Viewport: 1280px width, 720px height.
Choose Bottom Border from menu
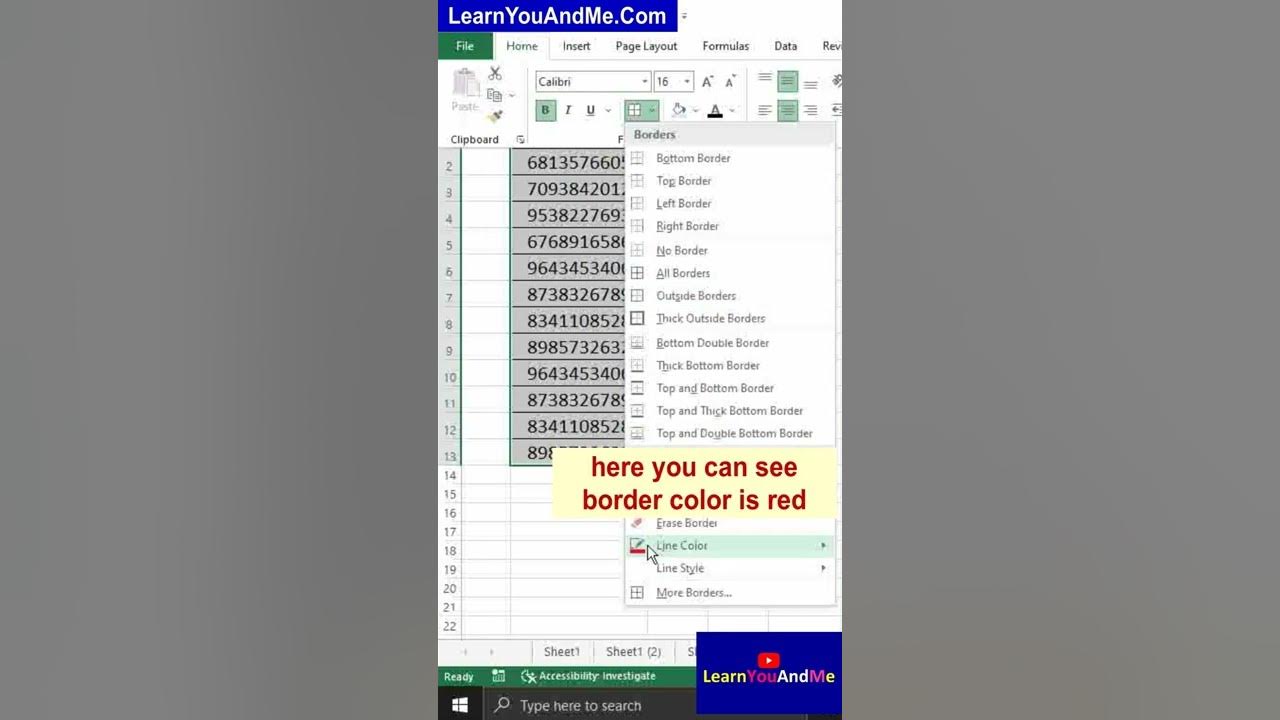pyautogui.click(x=730, y=158)
